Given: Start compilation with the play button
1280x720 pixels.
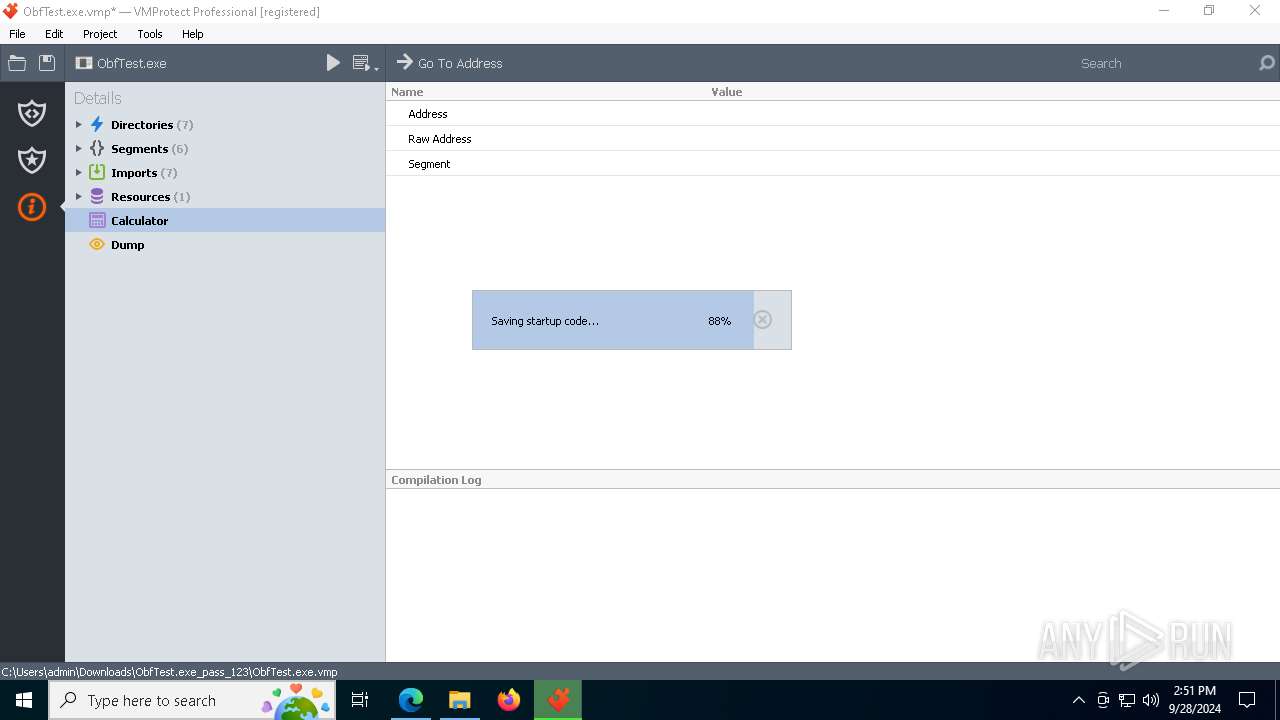Looking at the screenshot, I should coord(333,63).
